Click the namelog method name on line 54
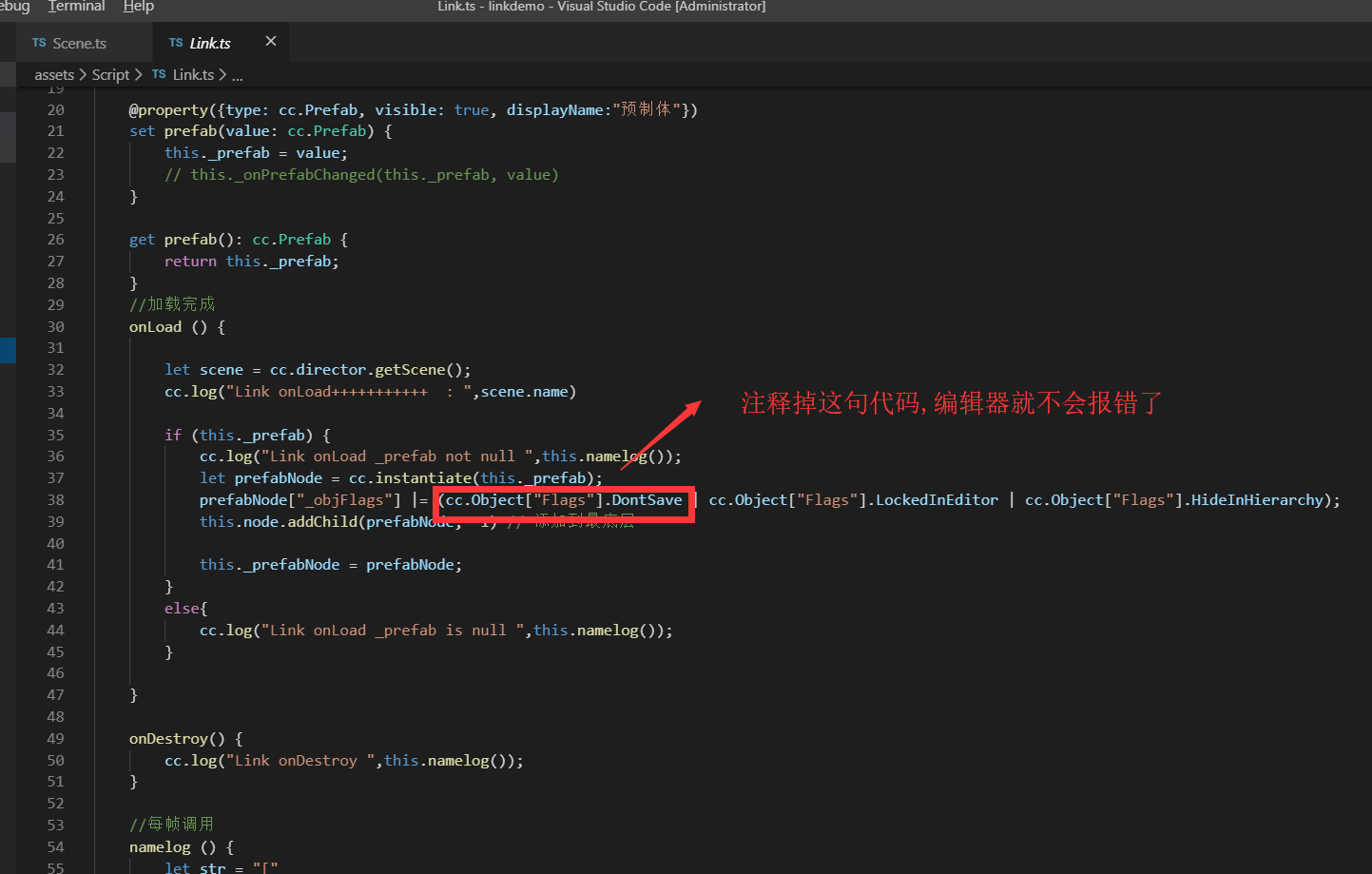1372x874 pixels. pos(160,847)
